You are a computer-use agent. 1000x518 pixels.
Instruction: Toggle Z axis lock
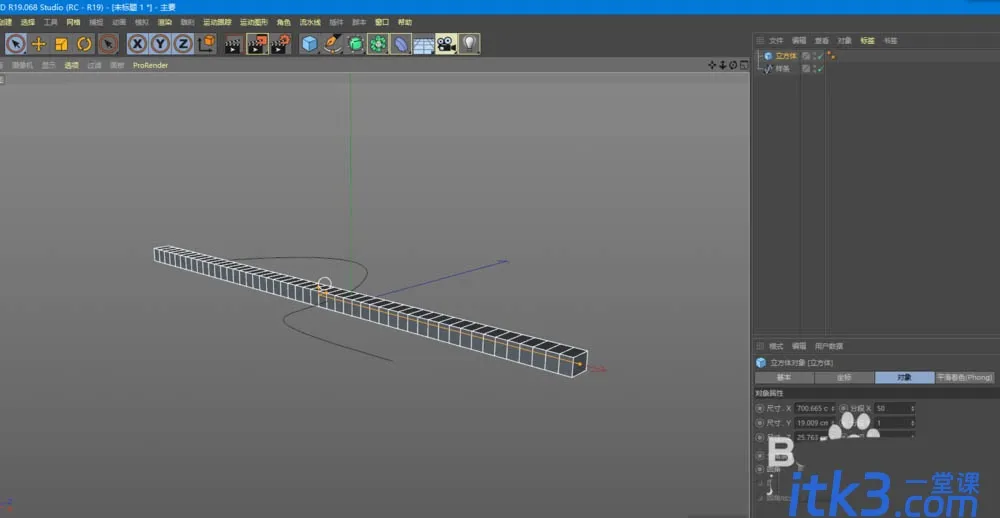[183, 44]
